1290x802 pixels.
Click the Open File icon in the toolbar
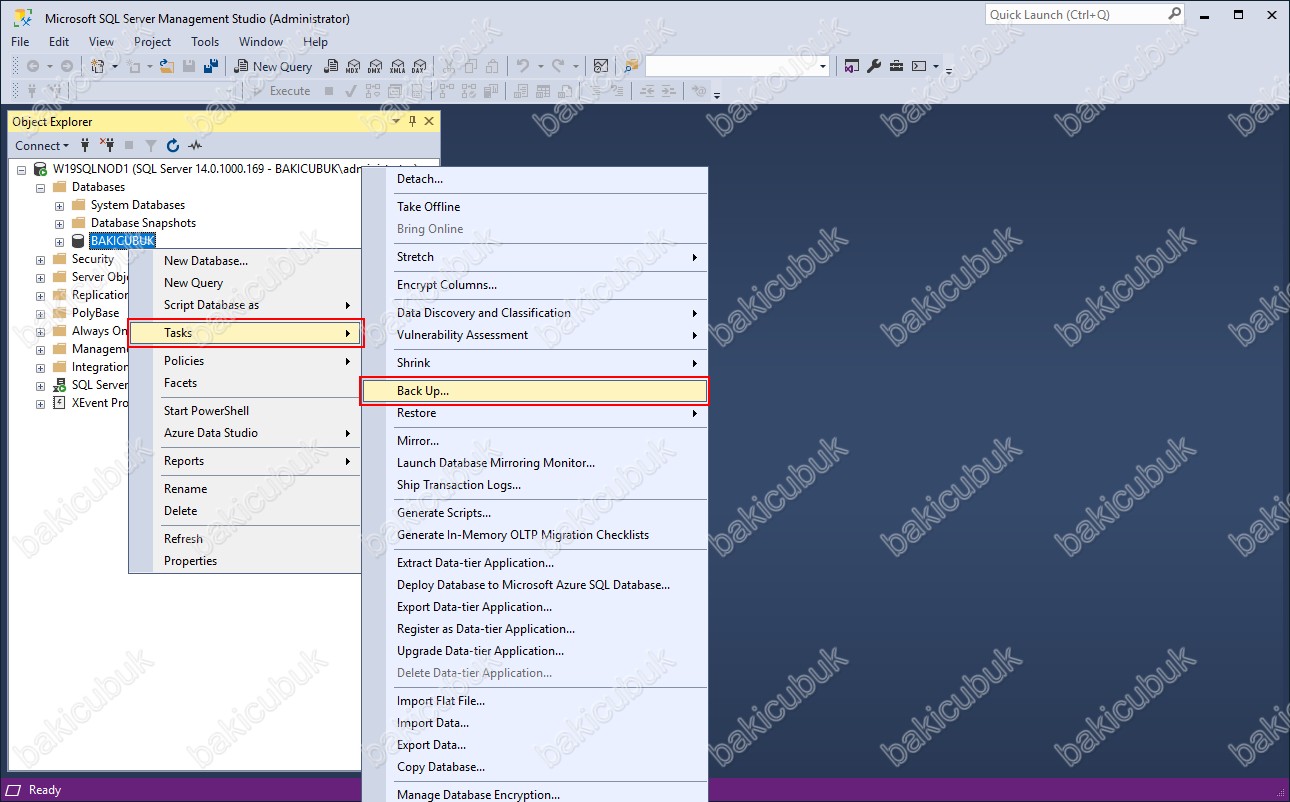(x=166, y=66)
